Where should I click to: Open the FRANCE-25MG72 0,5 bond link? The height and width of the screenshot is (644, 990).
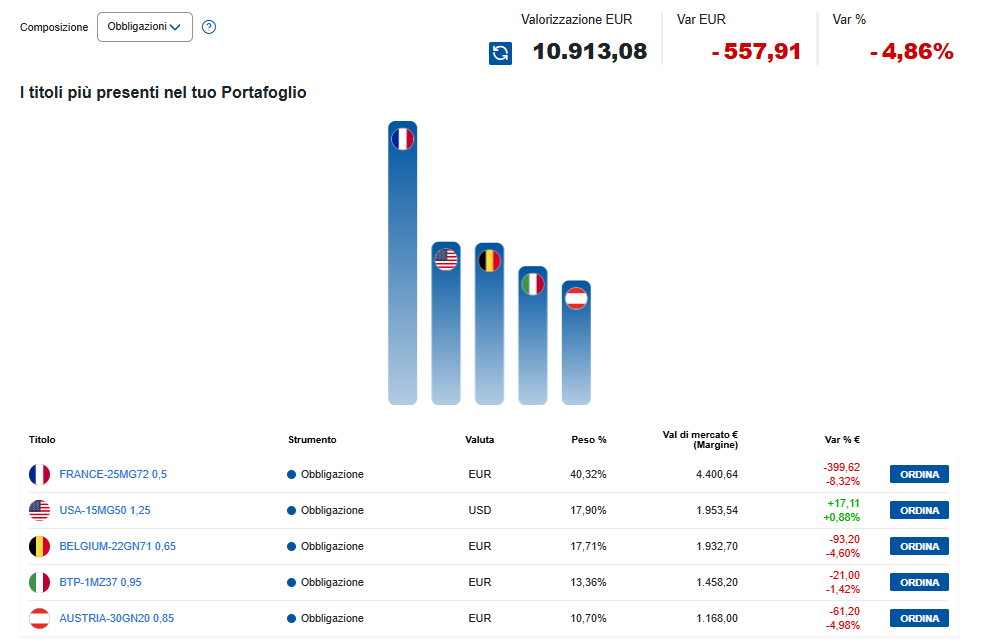(x=113, y=474)
